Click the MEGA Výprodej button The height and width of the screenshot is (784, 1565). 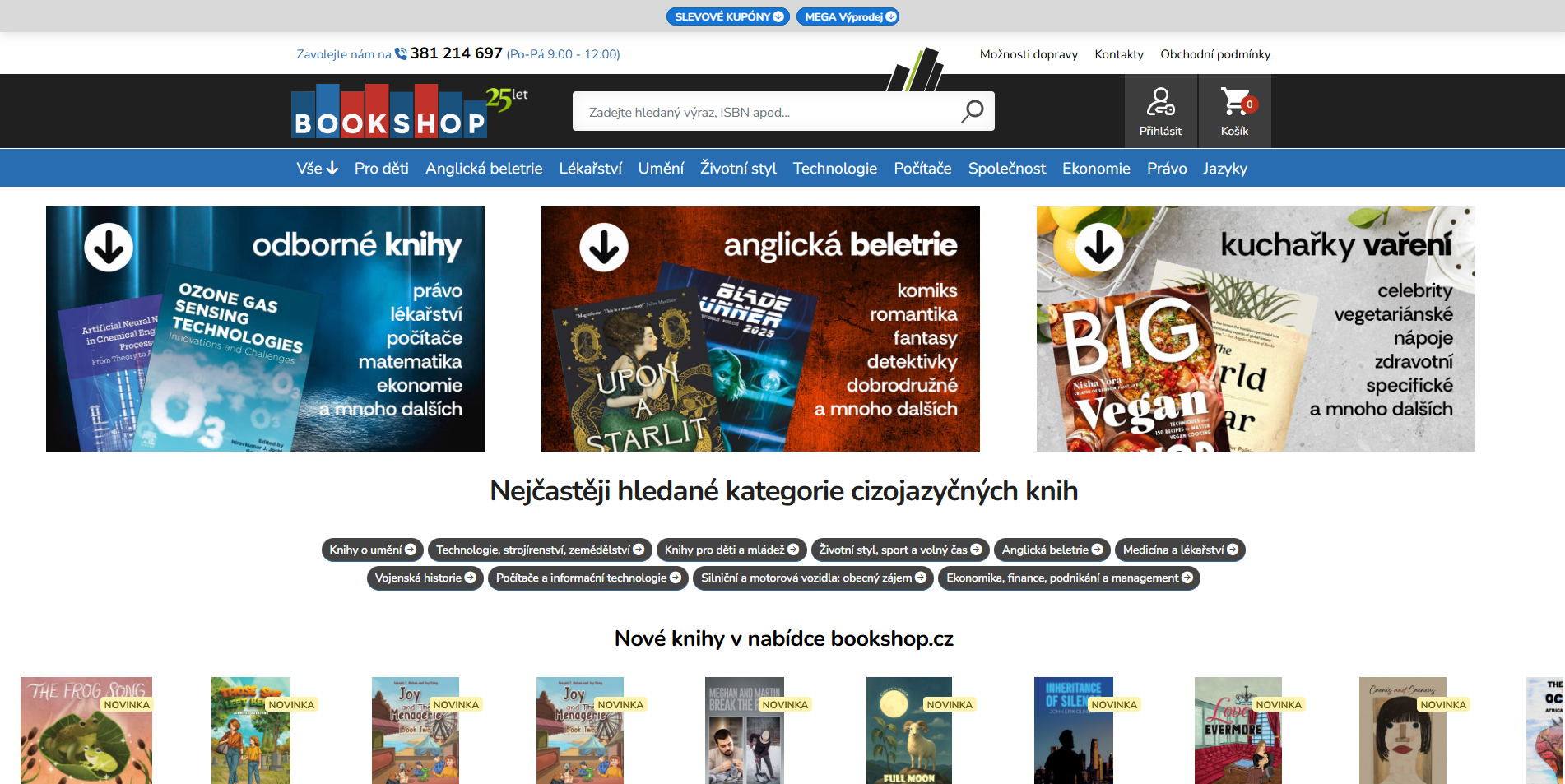[x=848, y=16]
